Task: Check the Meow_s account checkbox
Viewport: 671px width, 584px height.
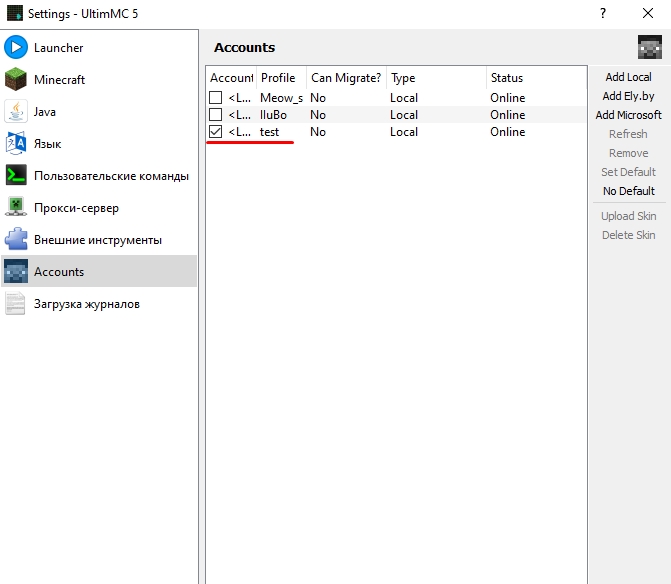Action: click(215, 98)
